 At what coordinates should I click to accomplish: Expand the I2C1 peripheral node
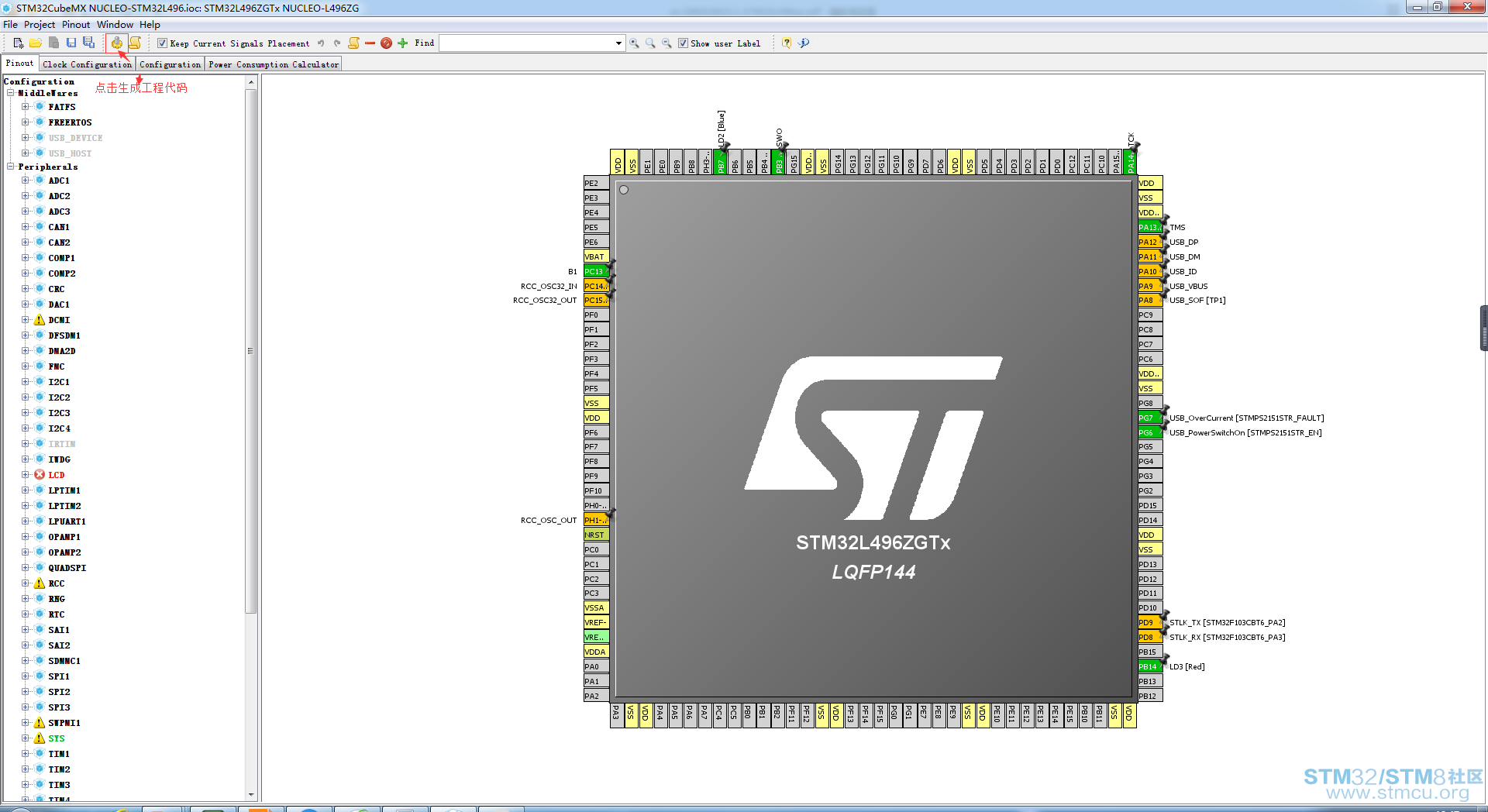[25, 382]
